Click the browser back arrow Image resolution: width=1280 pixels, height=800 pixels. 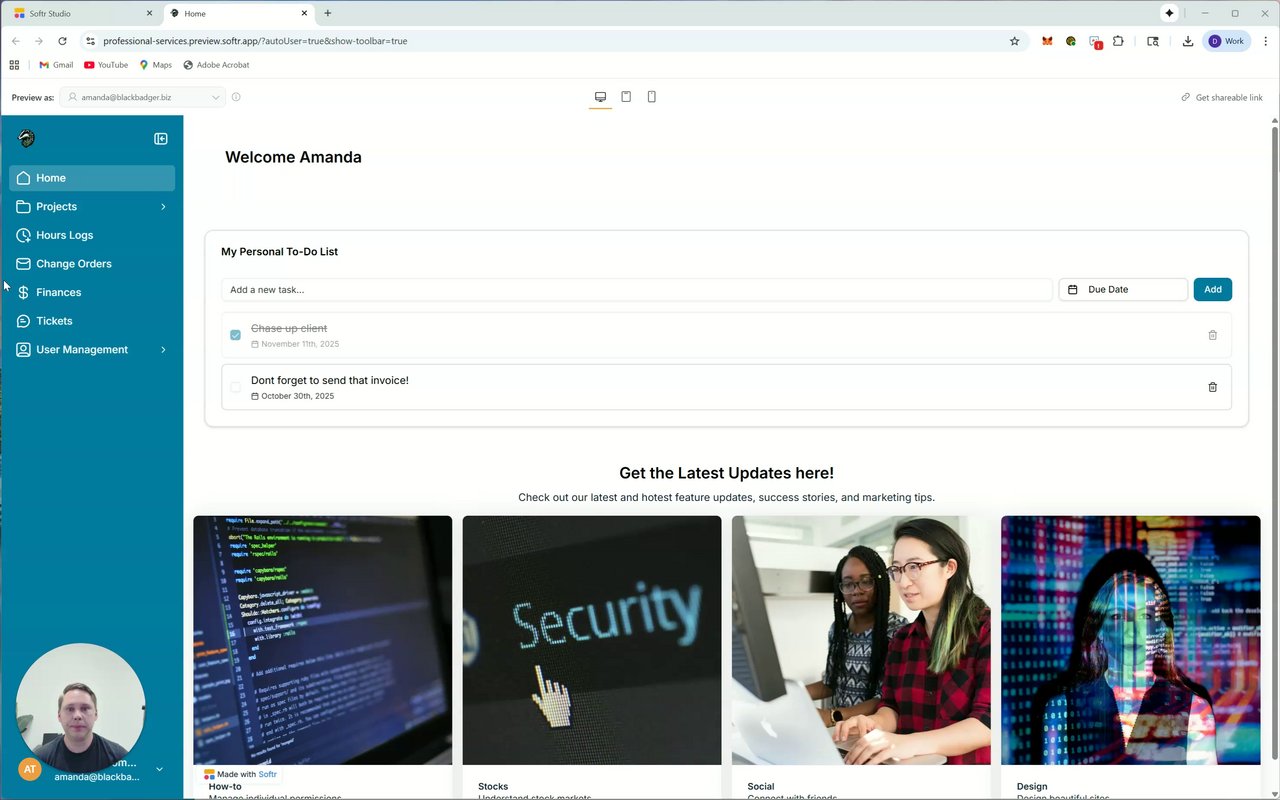(15, 41)
